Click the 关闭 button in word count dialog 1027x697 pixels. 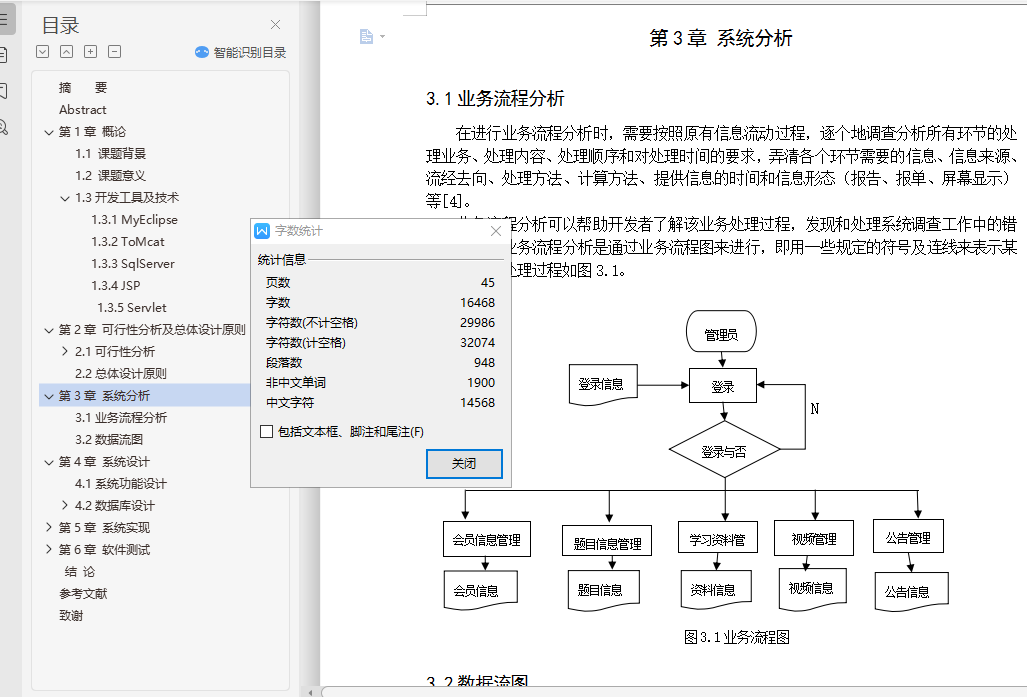[x=464, y=464]
